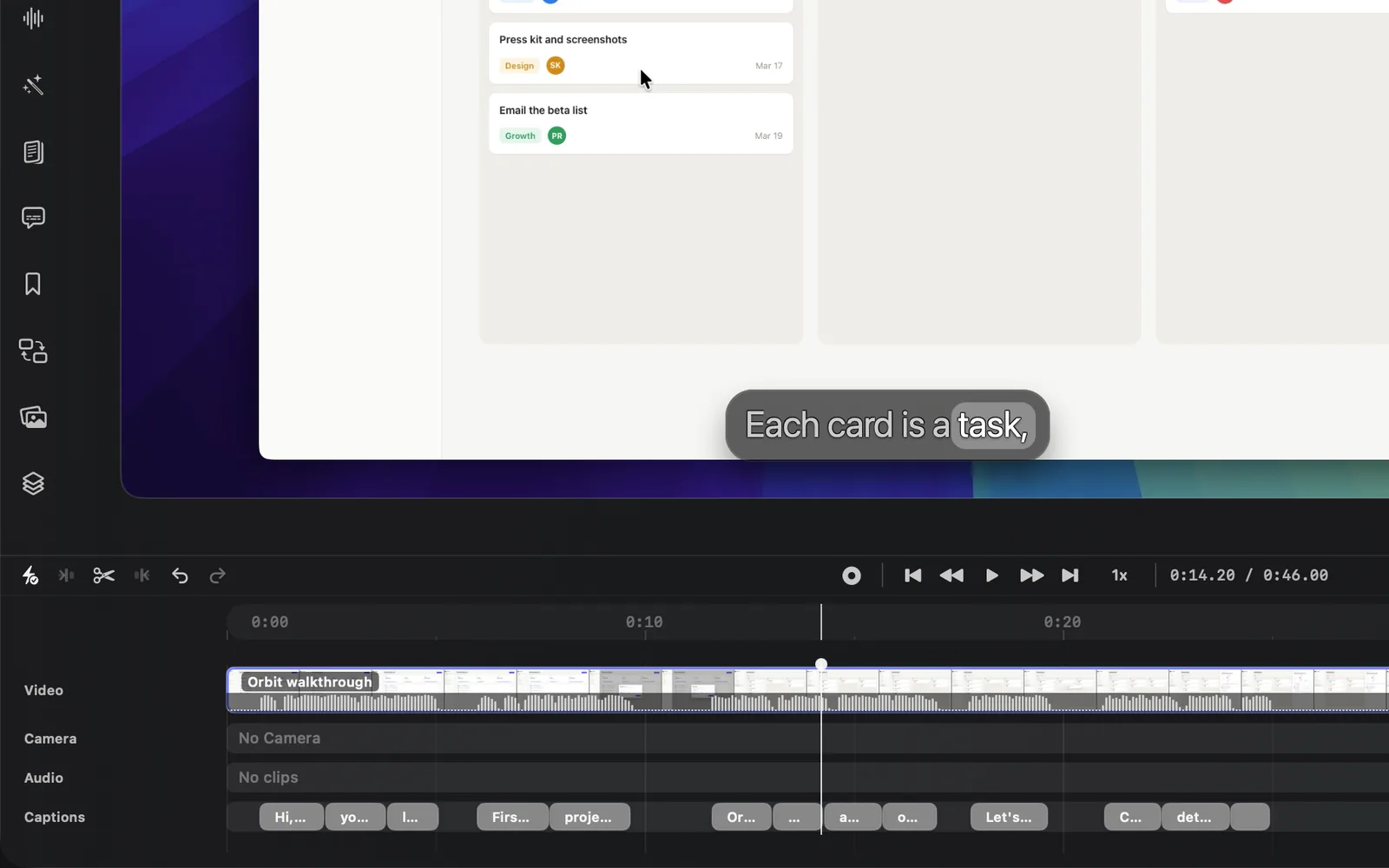The image size is (1389, 868).
Task: Click the 0:10 mark on timeline ruler
Action: click(644, 622)
